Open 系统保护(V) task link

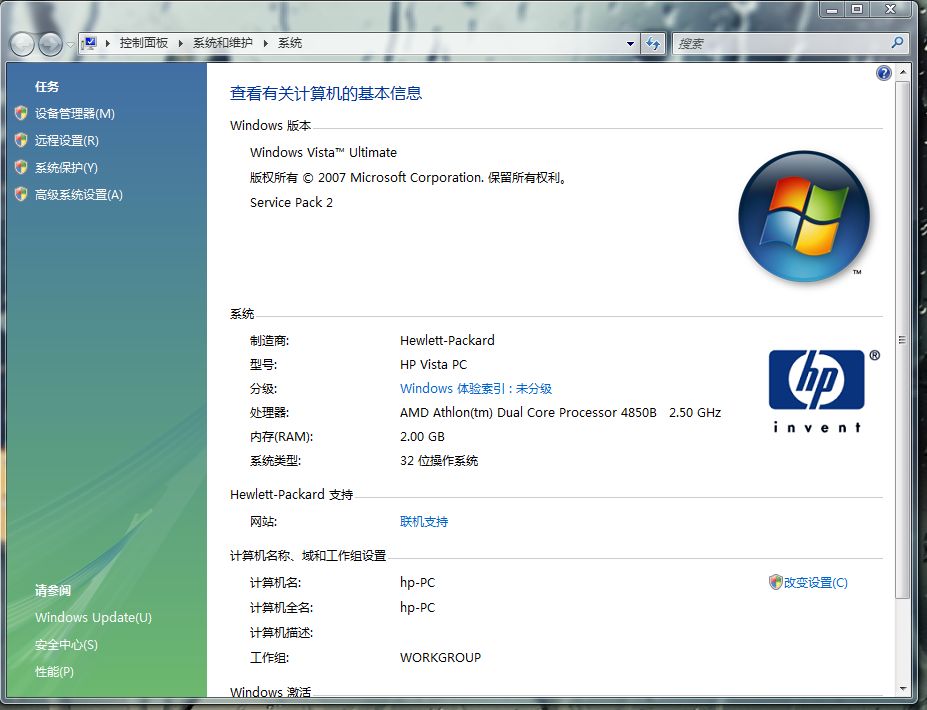click(x=66, y=168)
